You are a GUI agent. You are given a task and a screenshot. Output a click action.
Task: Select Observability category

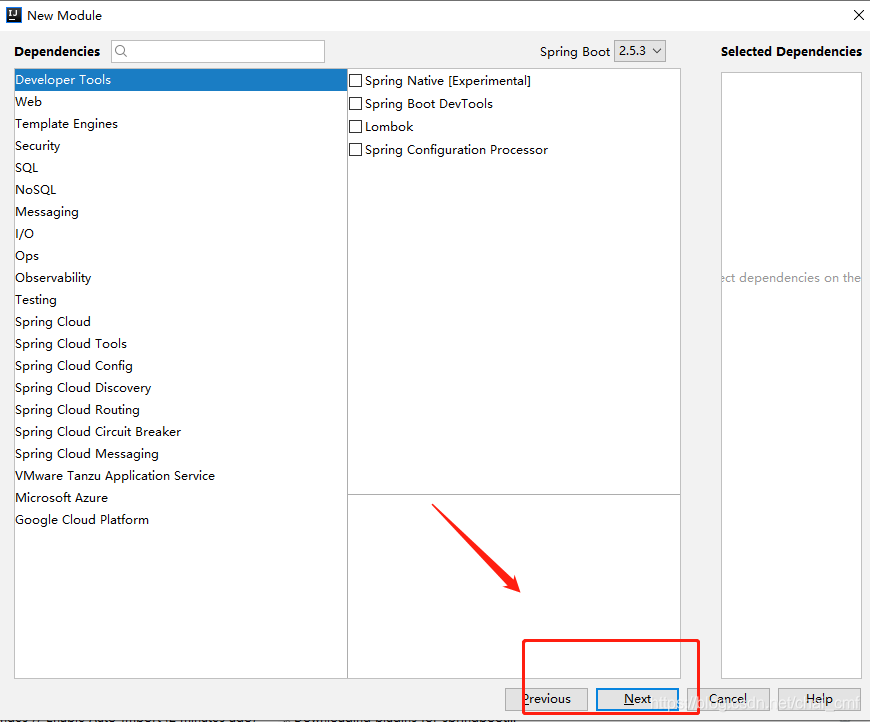point(181,278)
